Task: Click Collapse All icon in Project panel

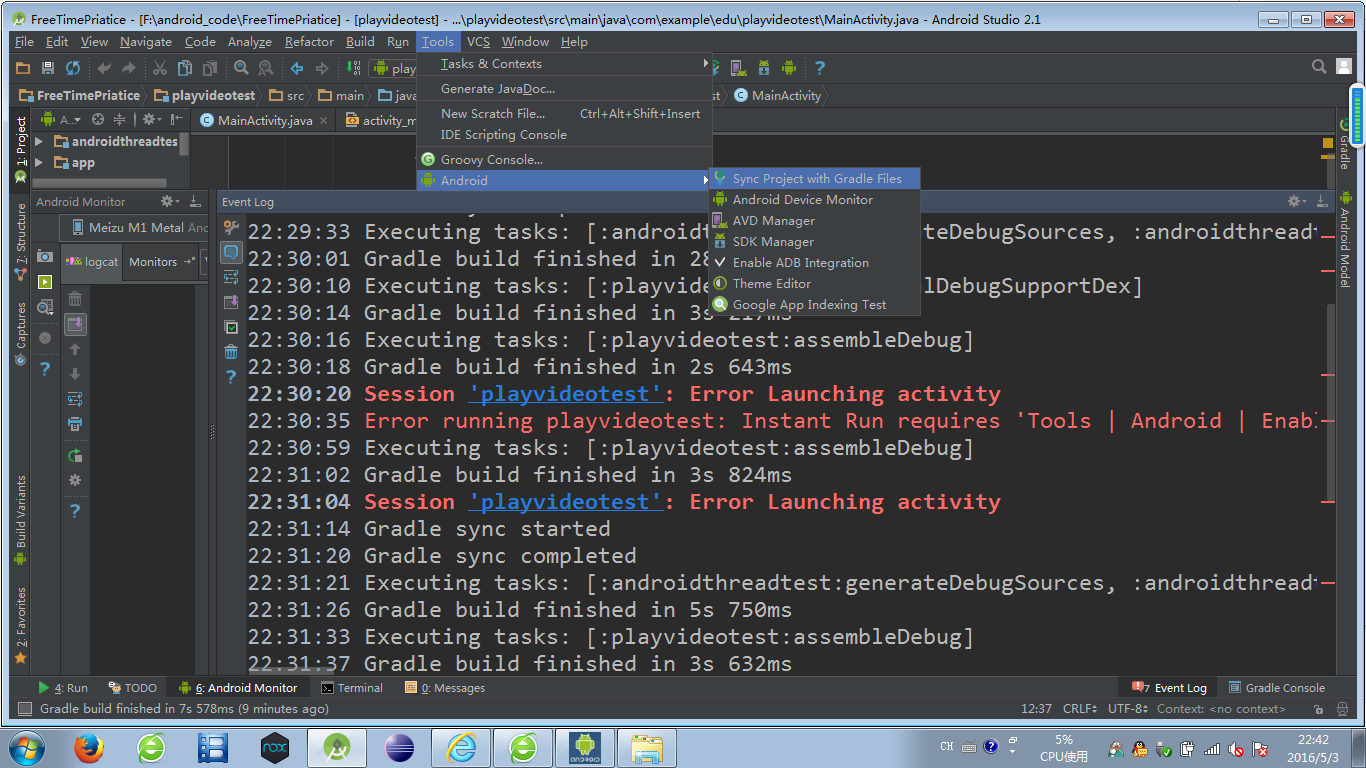Action: point(119,119)
